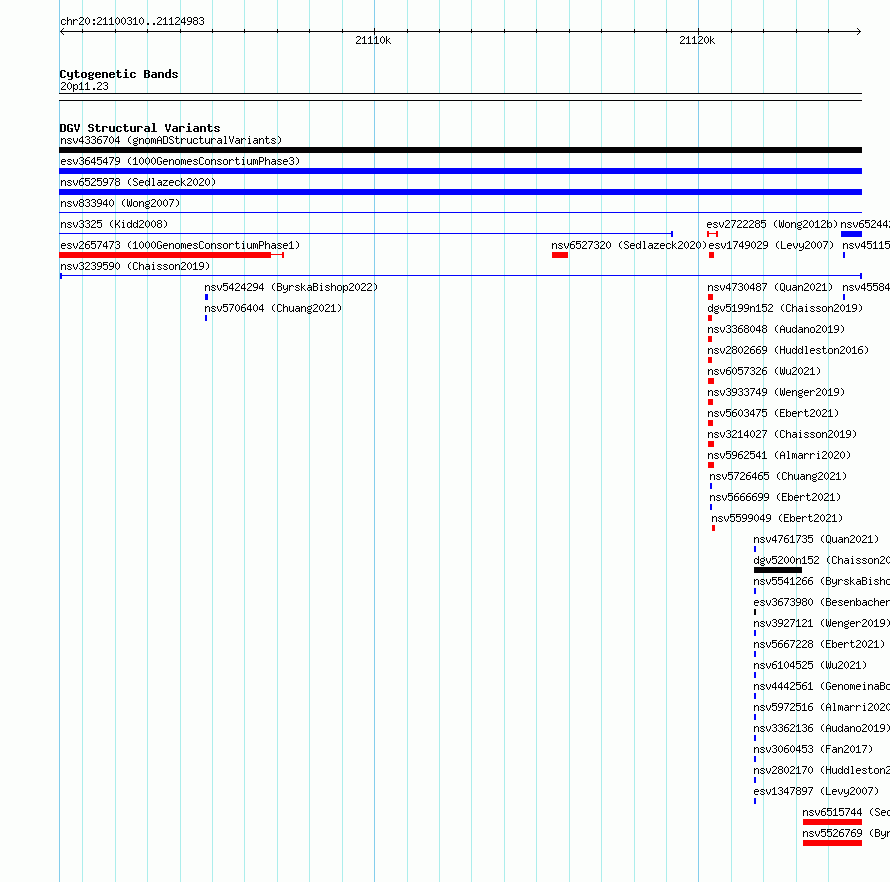
Task: Click the 21110k ruler position label
Action: pos(373,40)
